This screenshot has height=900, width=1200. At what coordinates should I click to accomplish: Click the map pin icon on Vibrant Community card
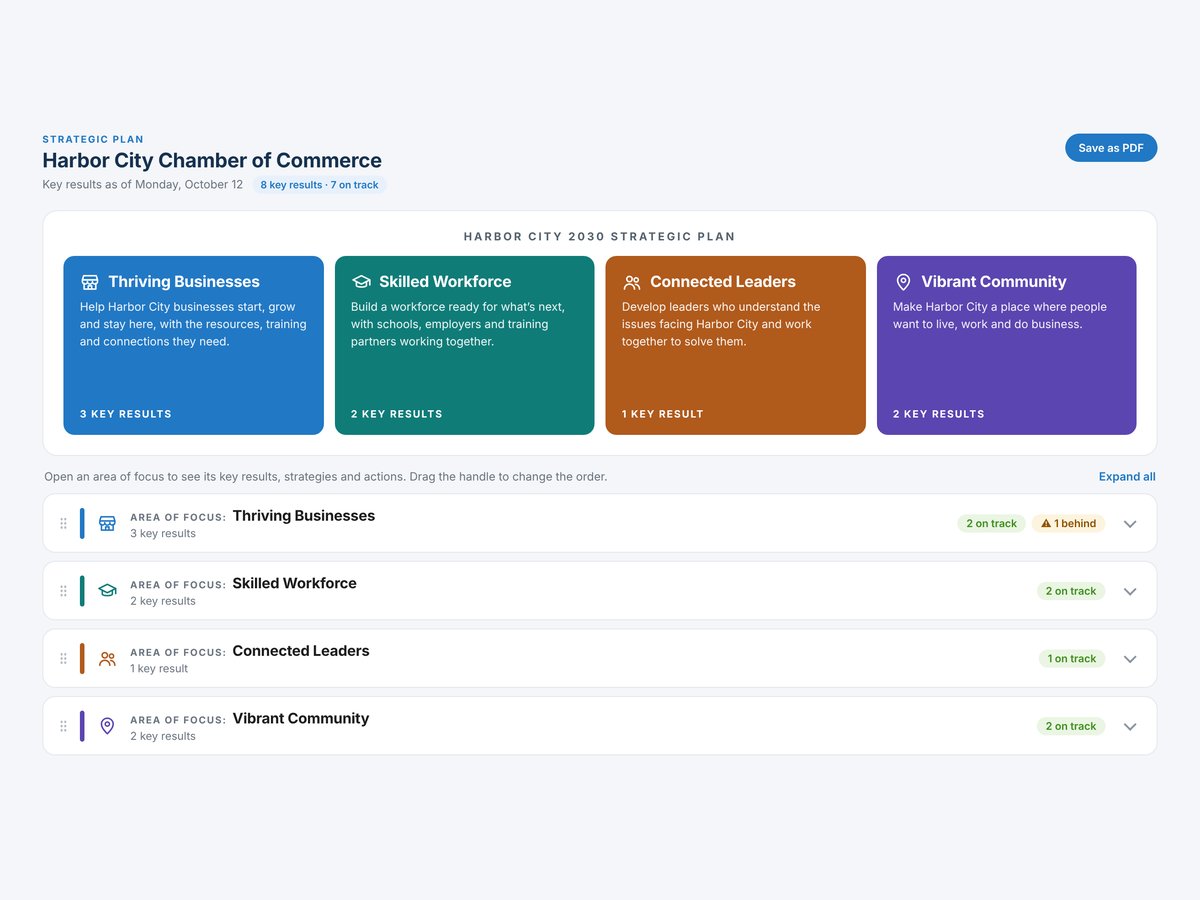[903, 282]
